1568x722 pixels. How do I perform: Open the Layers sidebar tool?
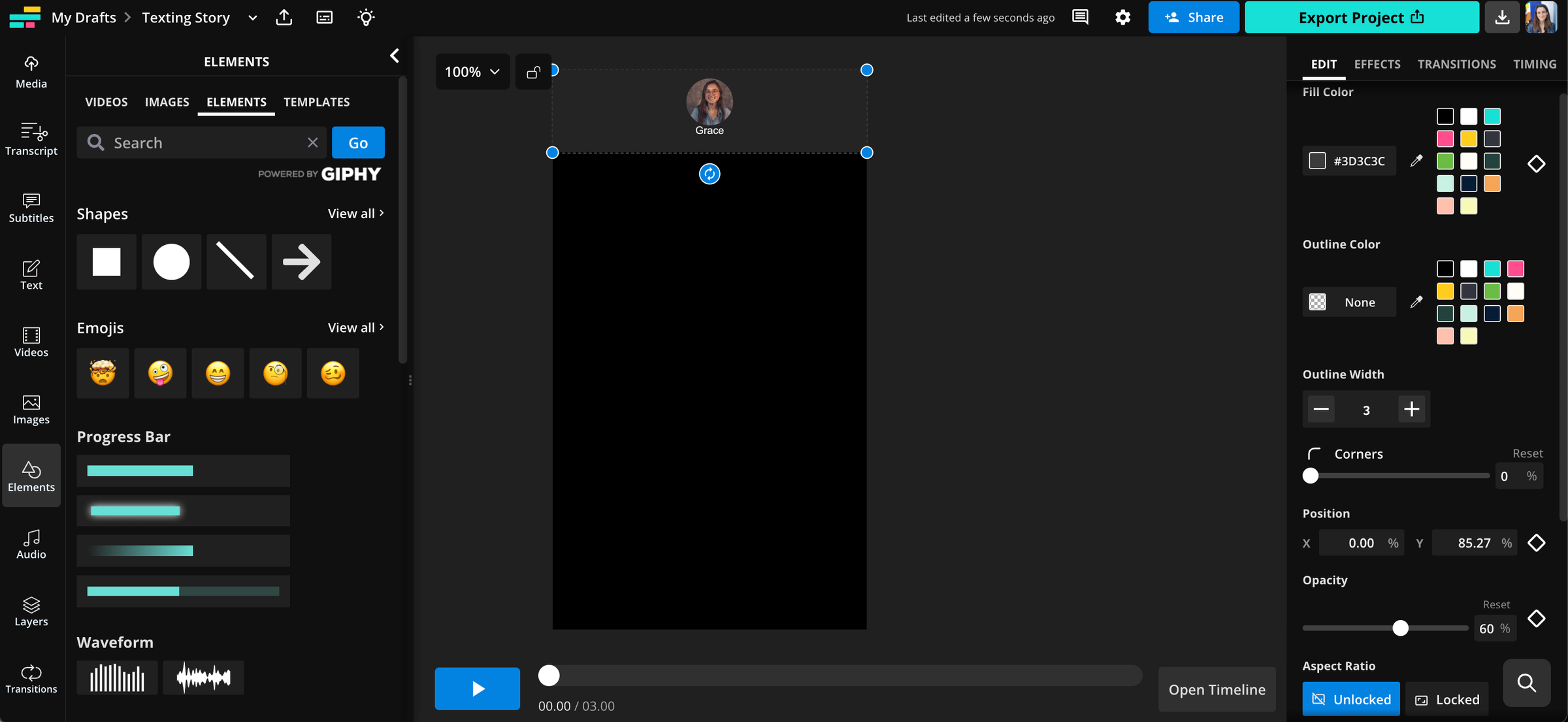(x=31, y=612)
